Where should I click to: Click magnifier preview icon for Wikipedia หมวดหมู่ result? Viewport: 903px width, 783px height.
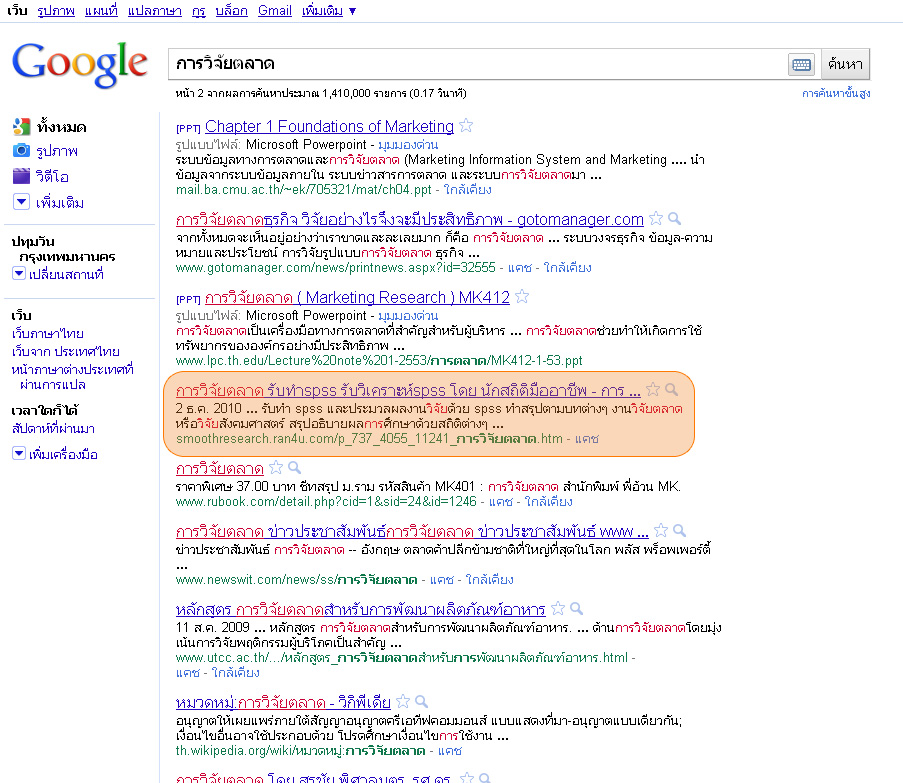pos(422,701)
